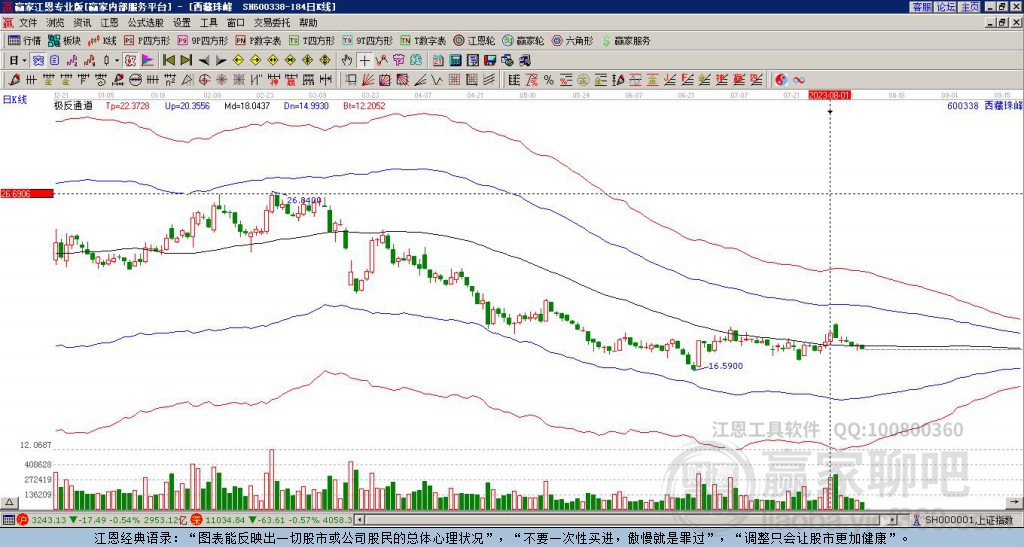Jump to last bar with the green skip-forward icon

[x=186, y=61]
